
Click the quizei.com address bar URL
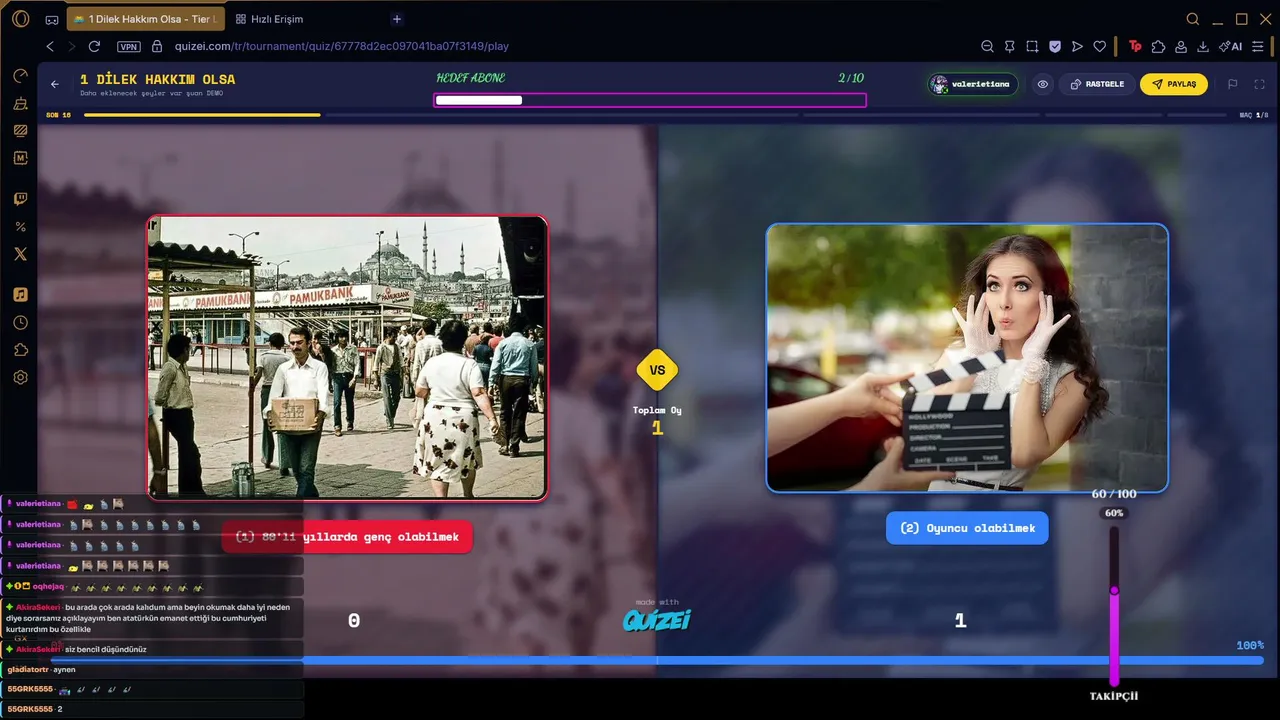coord(342,46)
